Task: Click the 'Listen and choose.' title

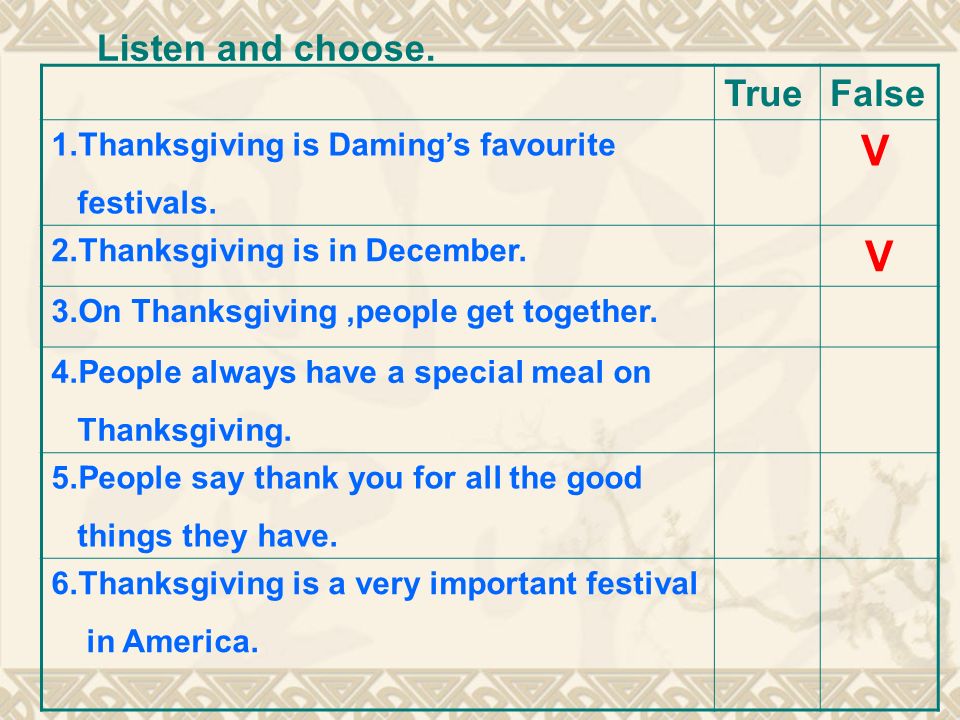Action: pos(266,48)
